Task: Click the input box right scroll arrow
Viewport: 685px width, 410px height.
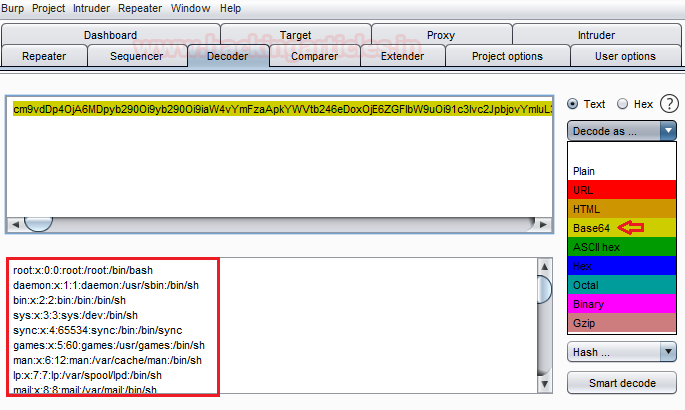Action: (x=543, y=224)
